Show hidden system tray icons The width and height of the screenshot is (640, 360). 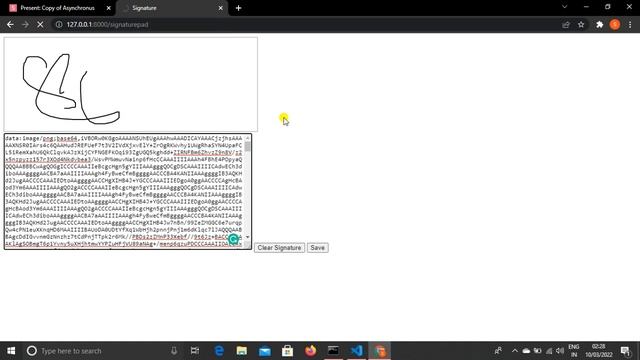(x=515, y=351)
